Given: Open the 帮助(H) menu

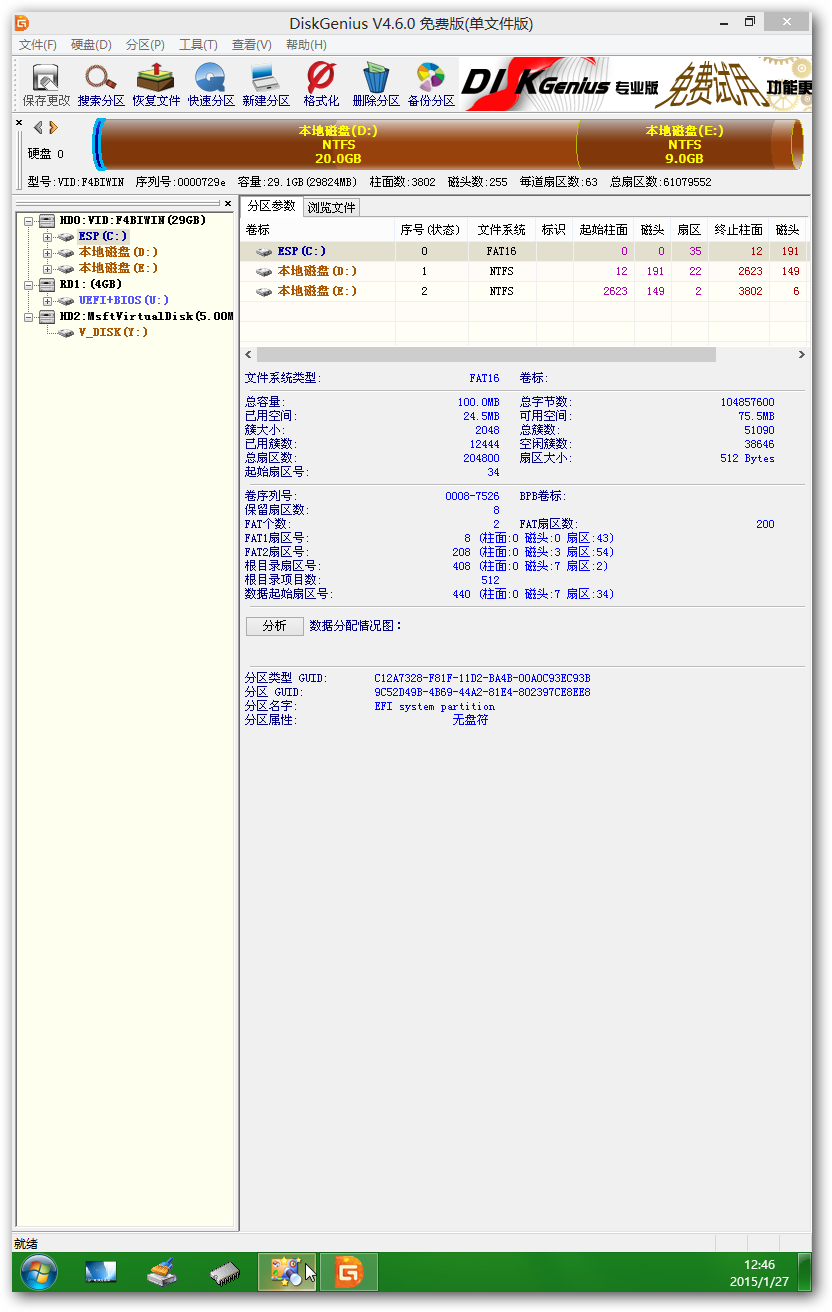Looking at the screenshot, I should click(x=306, y=45).
